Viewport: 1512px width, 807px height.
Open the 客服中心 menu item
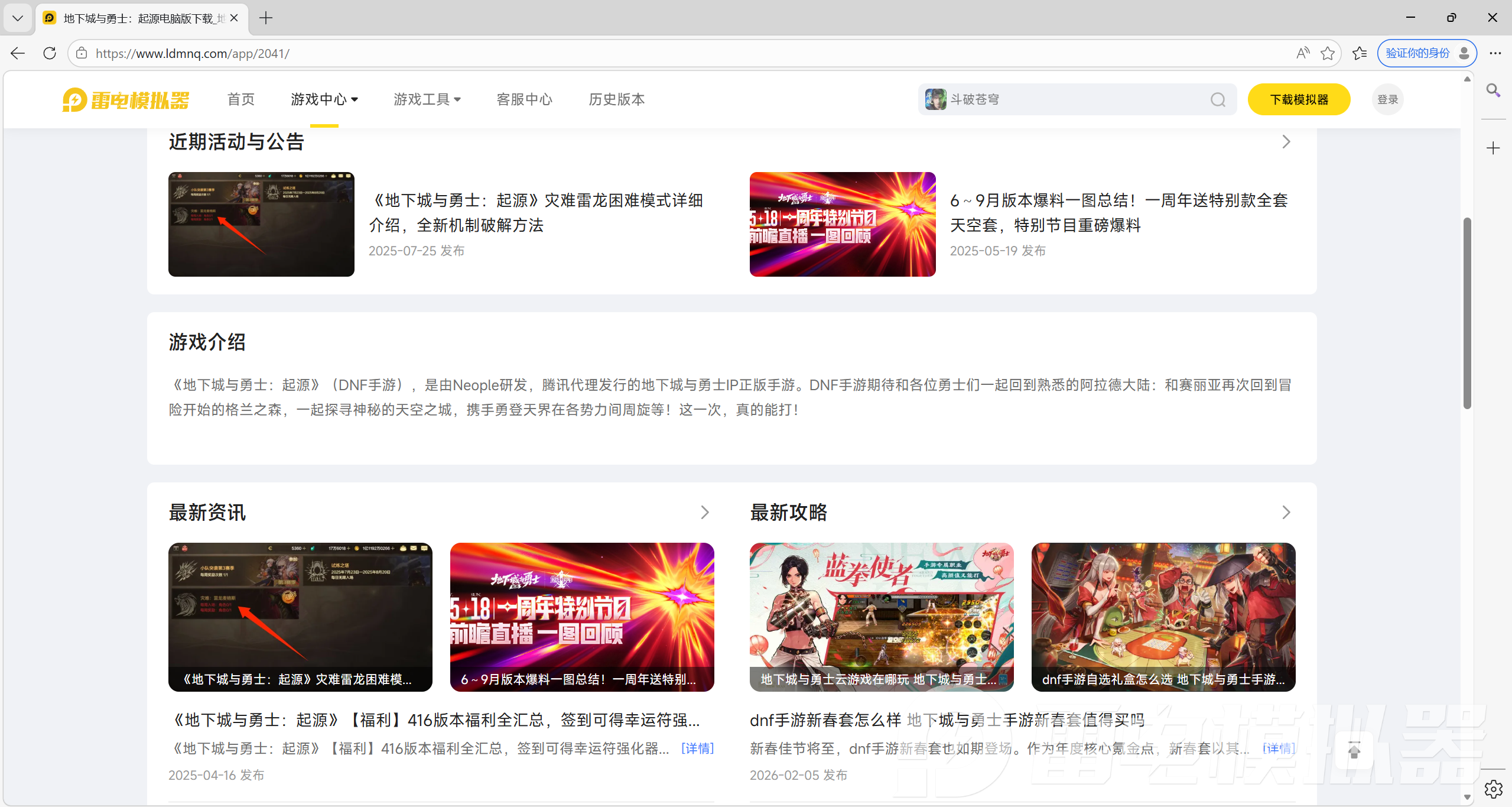pos(524,99)
